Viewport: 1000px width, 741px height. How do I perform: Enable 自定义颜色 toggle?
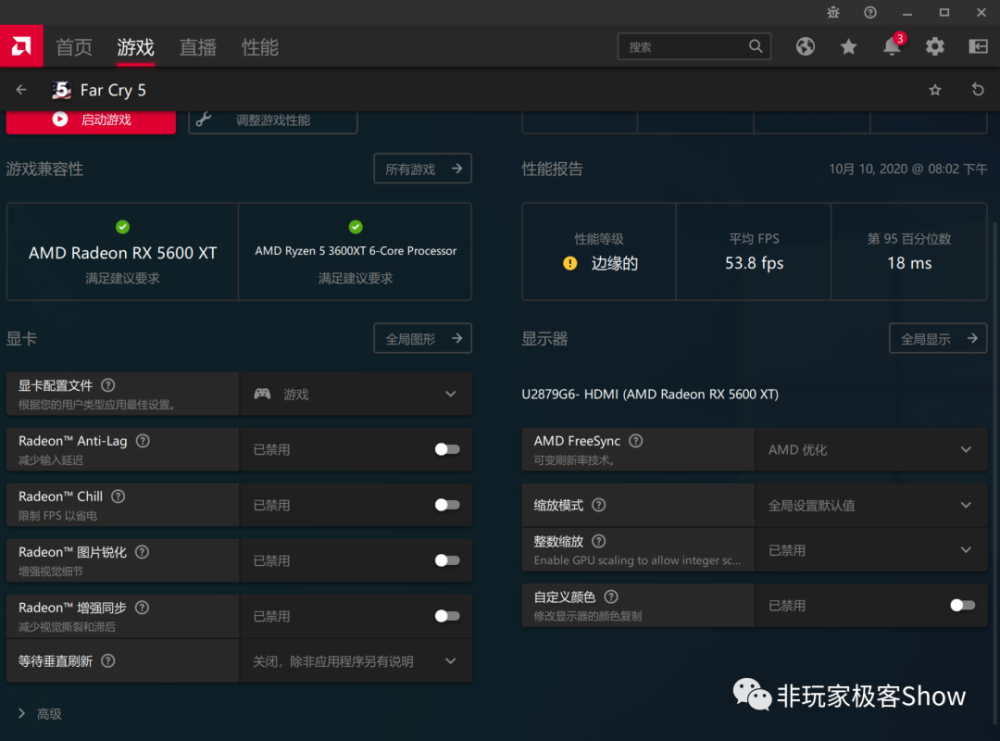[x=962, y=605]
